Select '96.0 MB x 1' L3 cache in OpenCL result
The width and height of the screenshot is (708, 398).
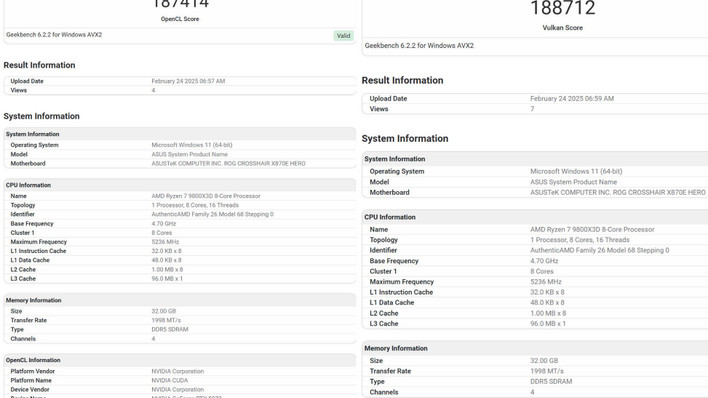(167, 279)
